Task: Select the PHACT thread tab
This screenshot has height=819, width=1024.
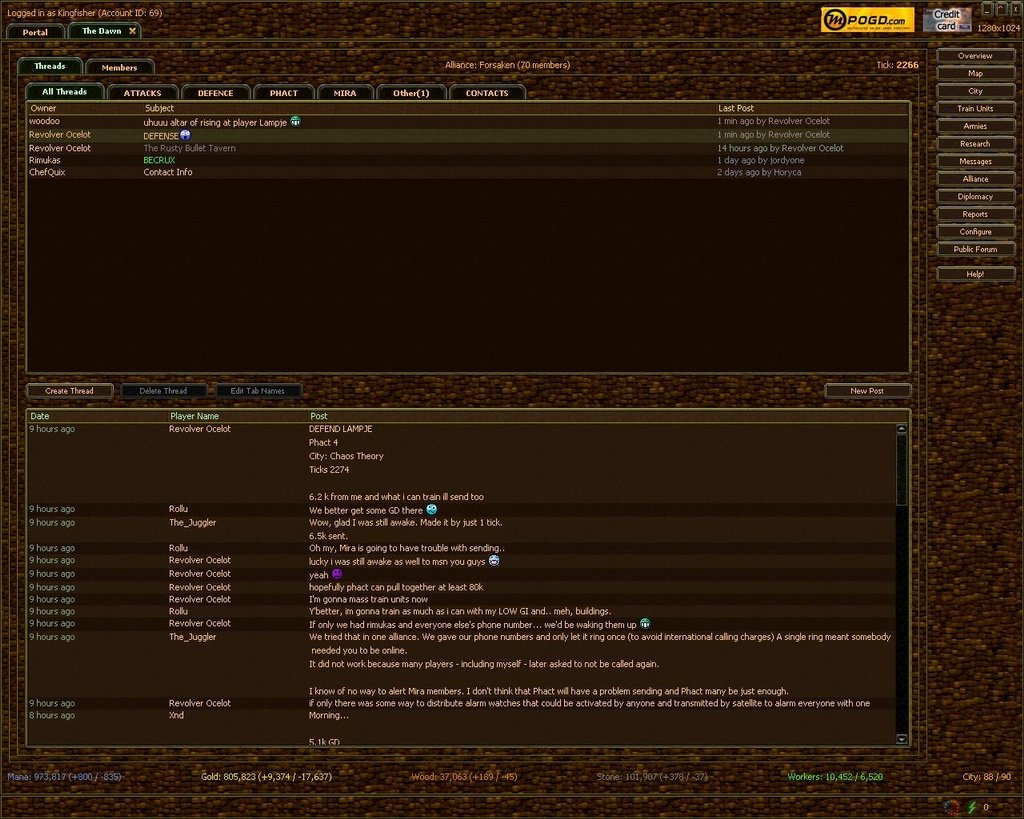Action: [283, 93]
